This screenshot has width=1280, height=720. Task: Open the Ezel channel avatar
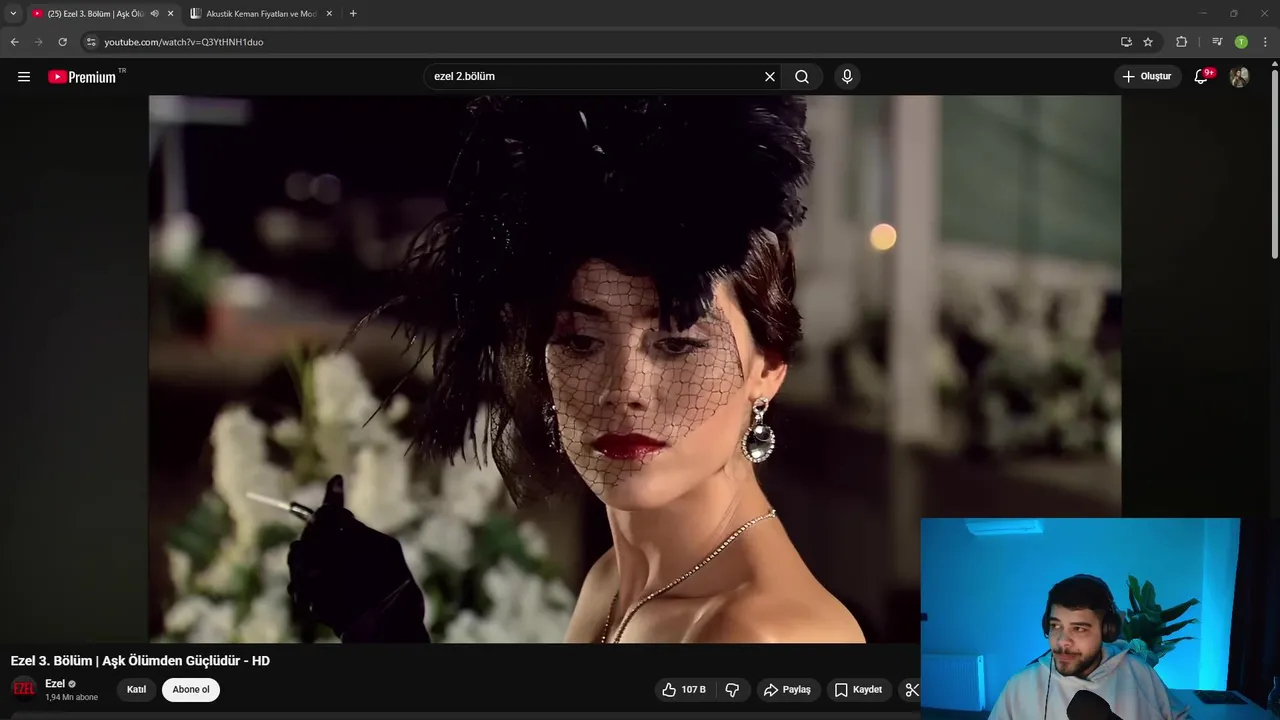pyautogui.click(x=23, y=689)
